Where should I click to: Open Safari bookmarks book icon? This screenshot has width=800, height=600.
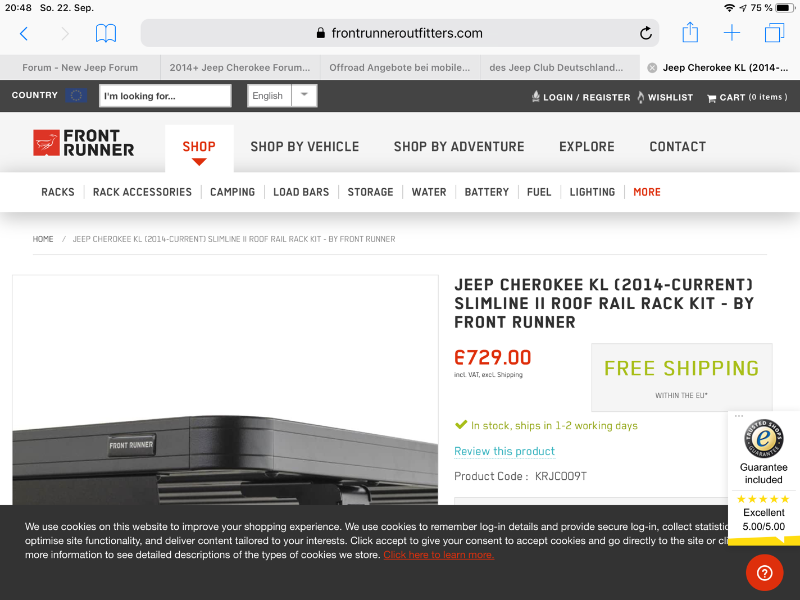coord(106,34)
